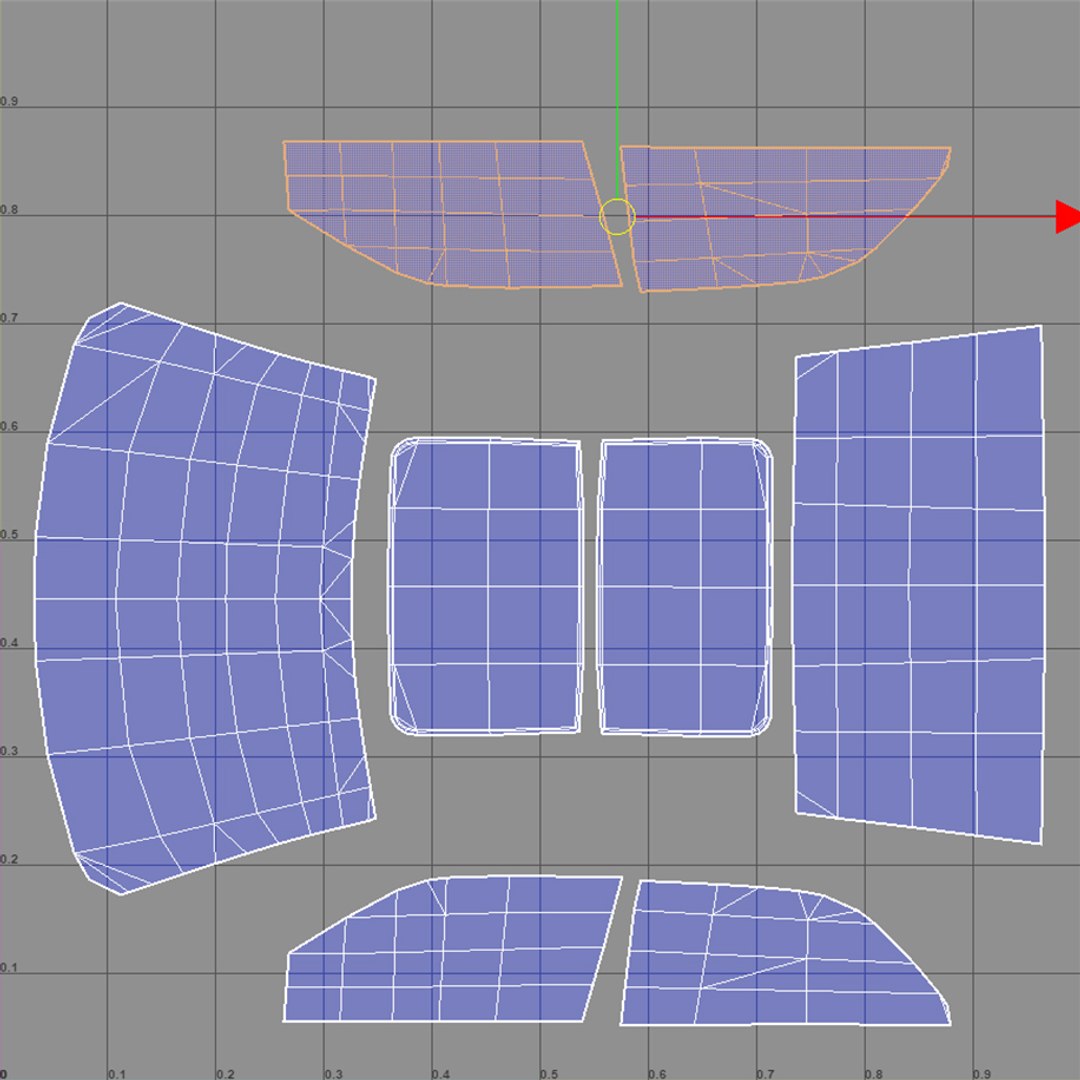1080x1080 pixels.
Task: Select the large curved fan-shaped UV shell
Action: tap(204, 598)
